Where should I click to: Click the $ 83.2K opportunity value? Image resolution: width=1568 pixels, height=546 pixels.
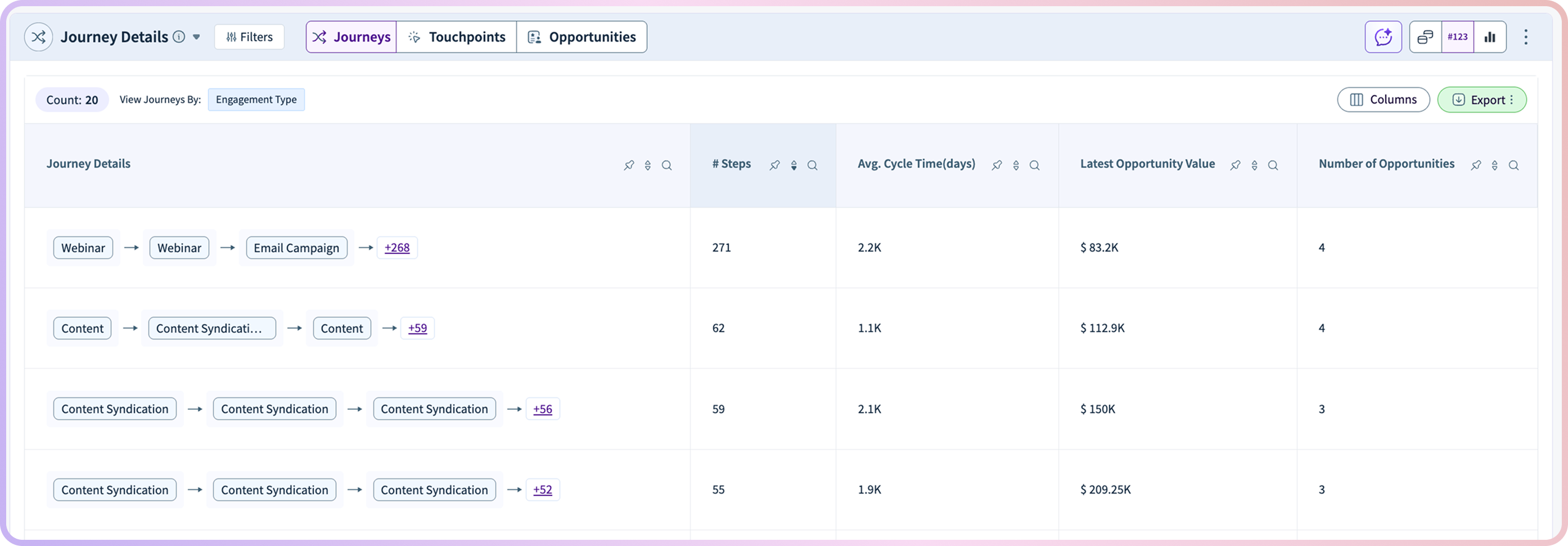[1100, 248]
